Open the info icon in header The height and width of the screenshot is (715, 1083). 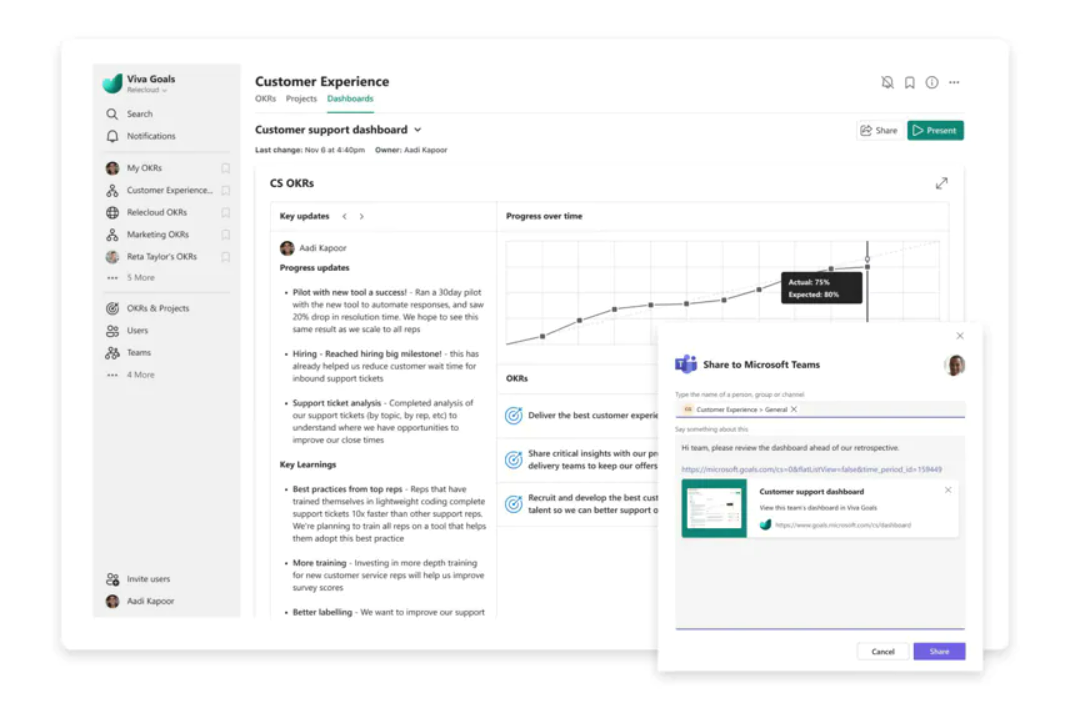click(932, 83)
